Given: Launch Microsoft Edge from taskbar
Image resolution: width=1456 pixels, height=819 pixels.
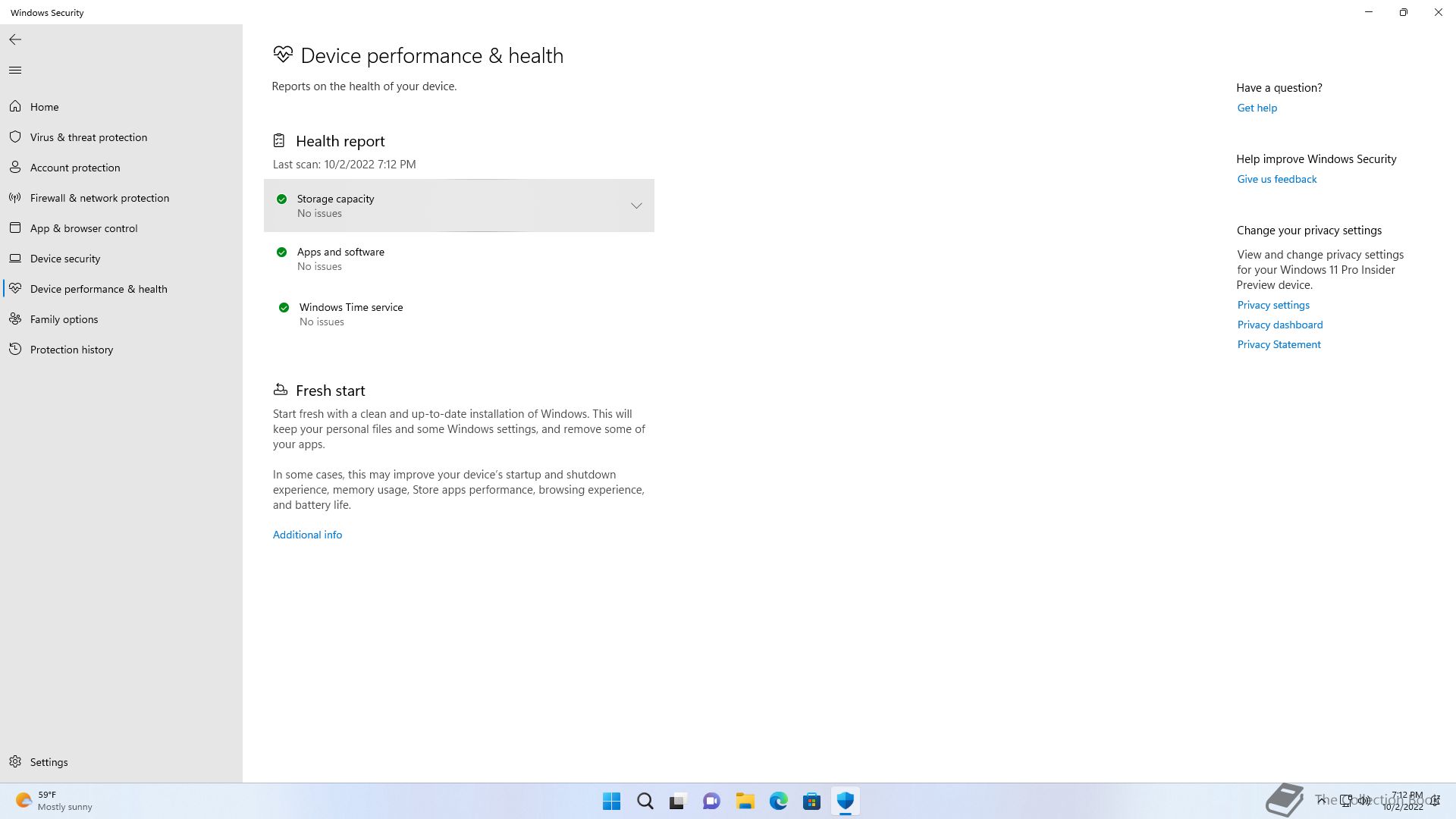Looking at the screenshot, I should pyautogui.click(x=778, y=801).
